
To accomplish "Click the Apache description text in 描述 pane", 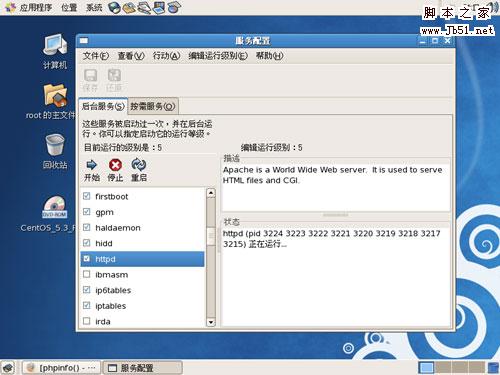I will click(x=332, y=175).
